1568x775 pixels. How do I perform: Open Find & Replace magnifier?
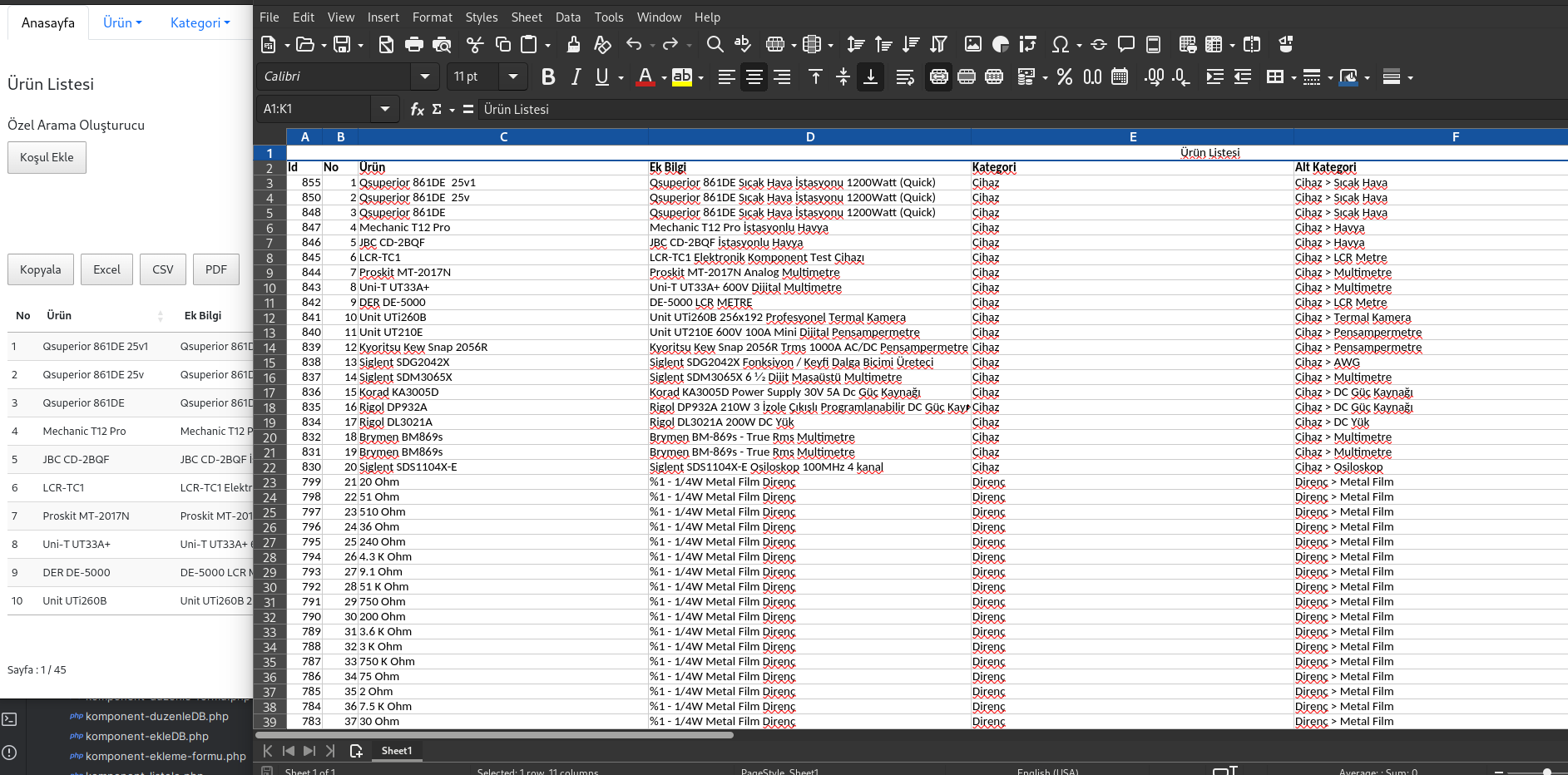click(x=715, y=45)
